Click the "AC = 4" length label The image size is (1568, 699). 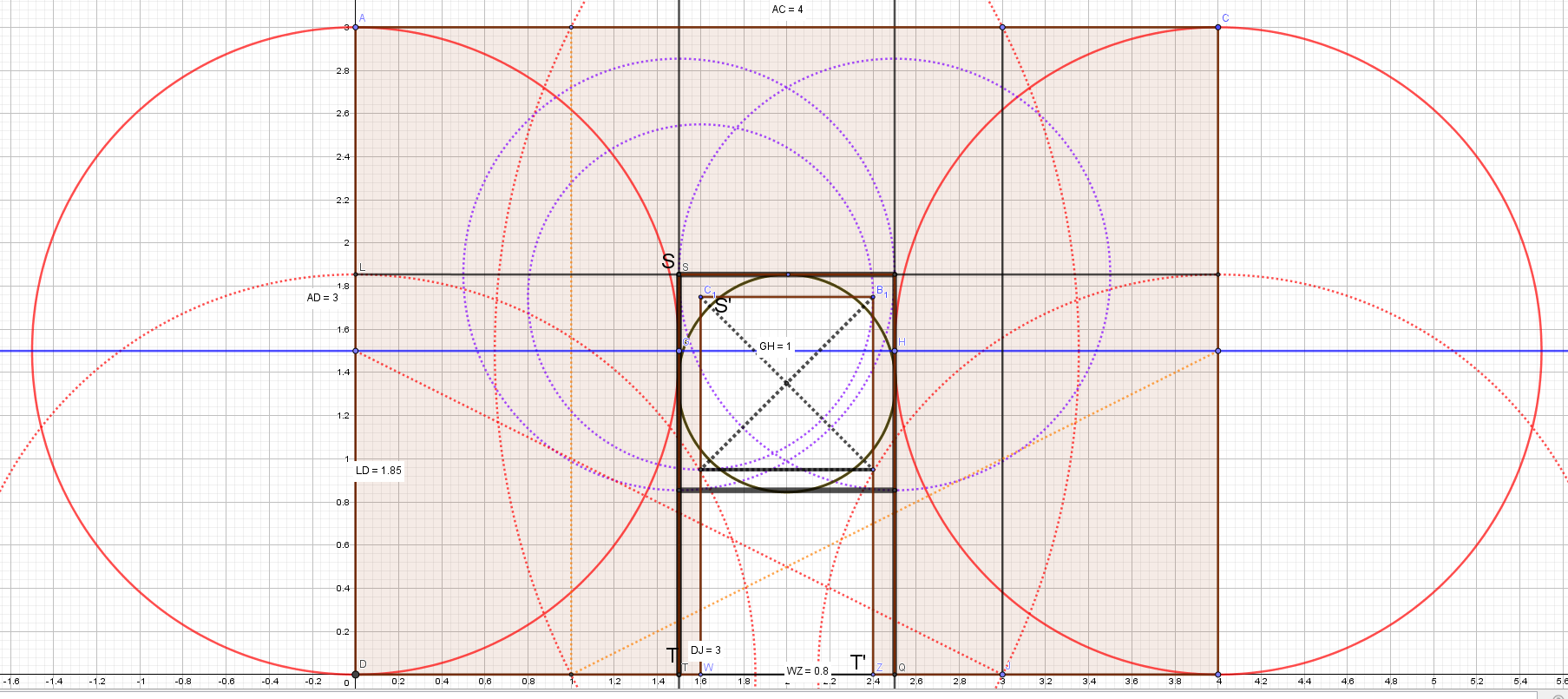point(787,10)
